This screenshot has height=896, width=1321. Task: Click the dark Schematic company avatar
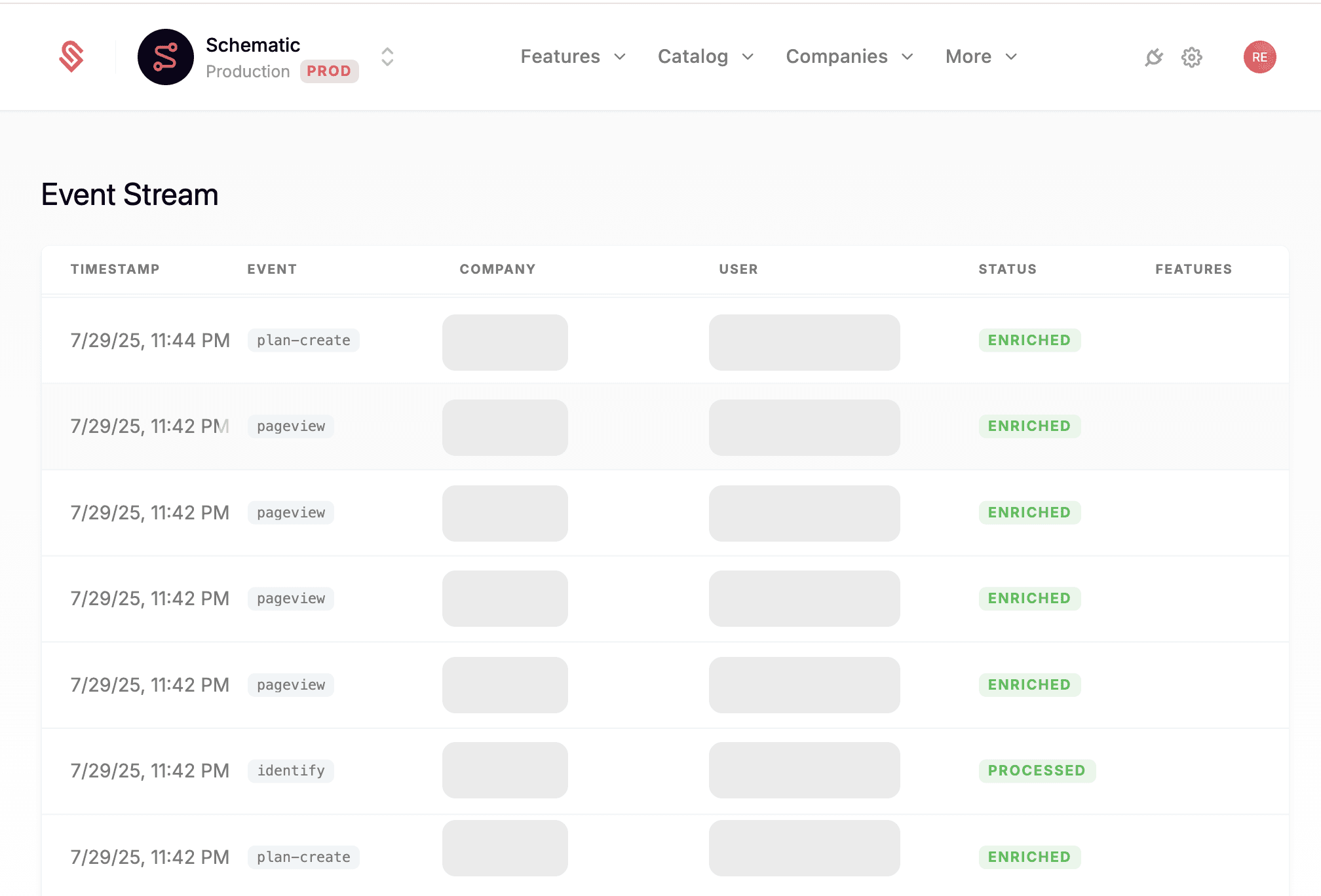click(165, 57)
